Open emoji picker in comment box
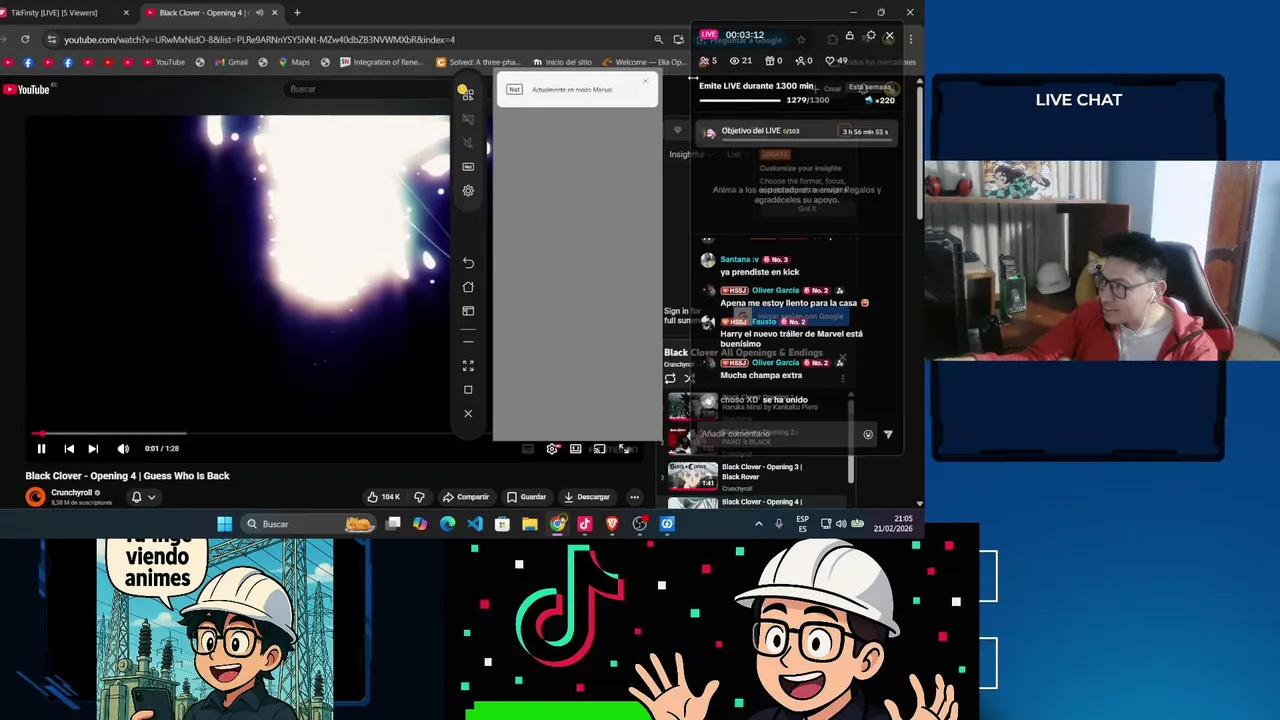The height and width of the screenshot is (720, 1280). tap(868, 435)
